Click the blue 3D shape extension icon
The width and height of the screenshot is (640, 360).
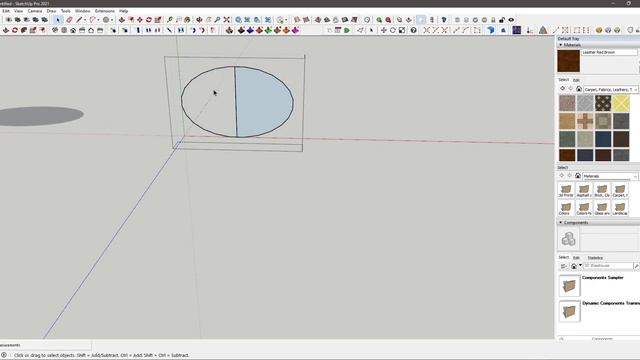click(x=491, y=30)
